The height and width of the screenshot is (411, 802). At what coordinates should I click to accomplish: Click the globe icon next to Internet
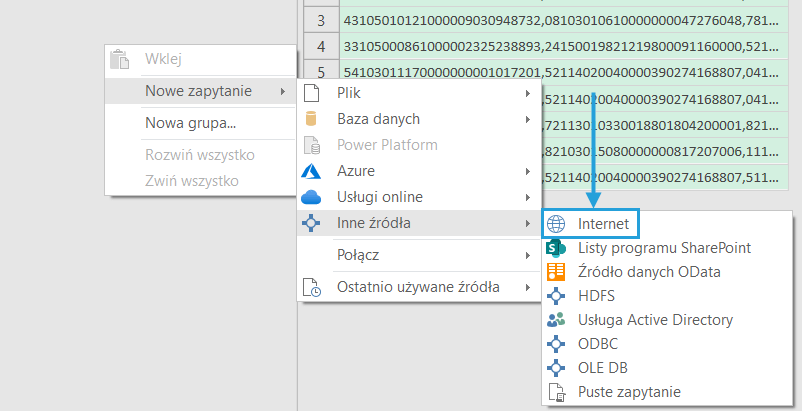[x=557, y=223]
